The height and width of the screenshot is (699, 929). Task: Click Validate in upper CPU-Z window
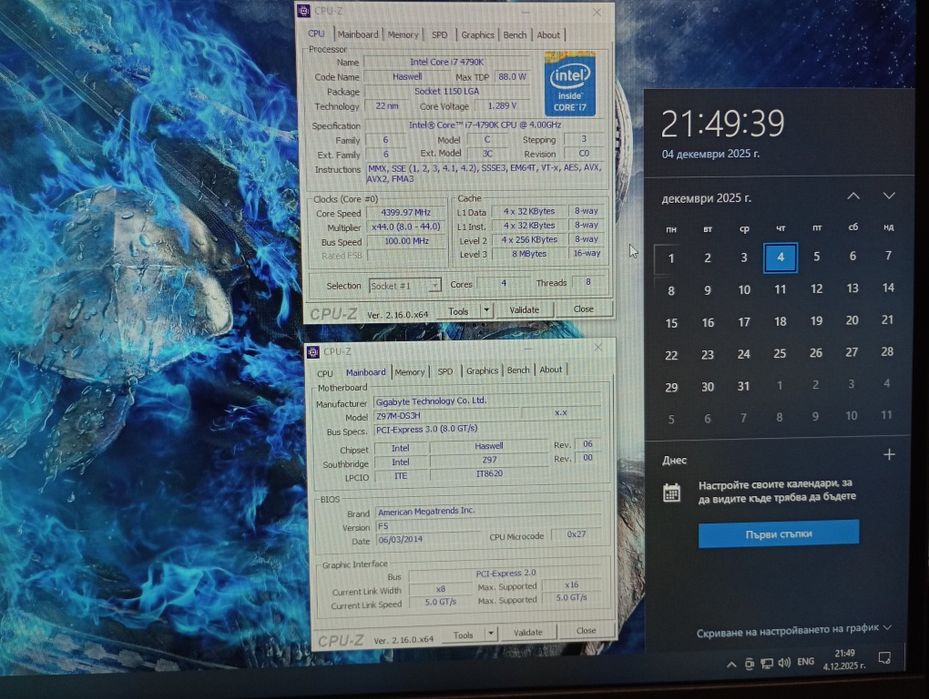pyautogui.click(x=524, y=309)
